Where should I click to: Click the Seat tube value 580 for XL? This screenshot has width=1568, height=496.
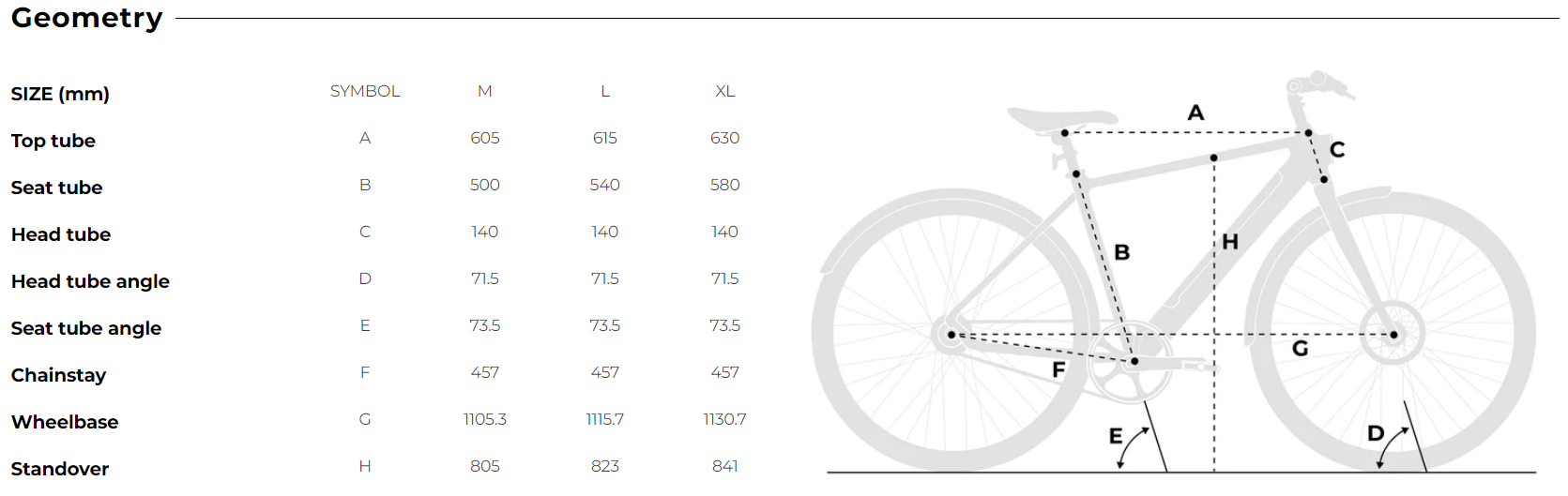pyautogui.click(x=724, y=185)
